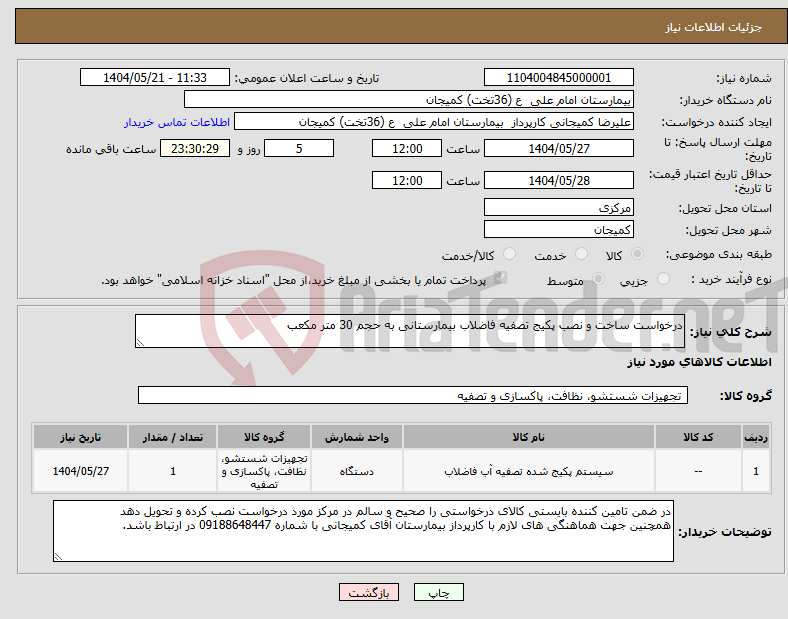The height and width of the screenshot is (619, 788).
Task: Click the نام دستگاه خریدار field
Action: pyautogui.click(x=409, y=99)
